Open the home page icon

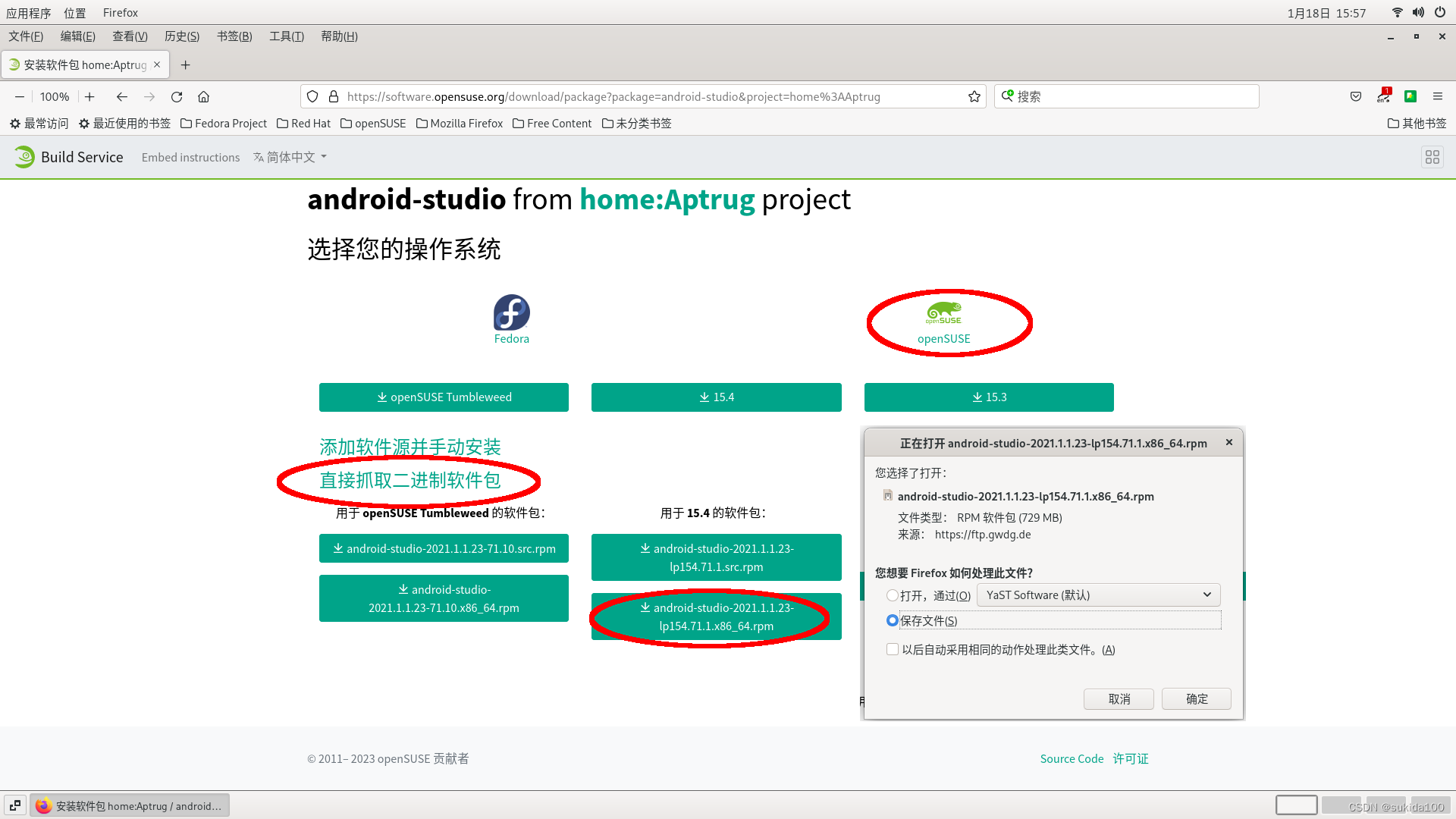click(x=203, y=97)
